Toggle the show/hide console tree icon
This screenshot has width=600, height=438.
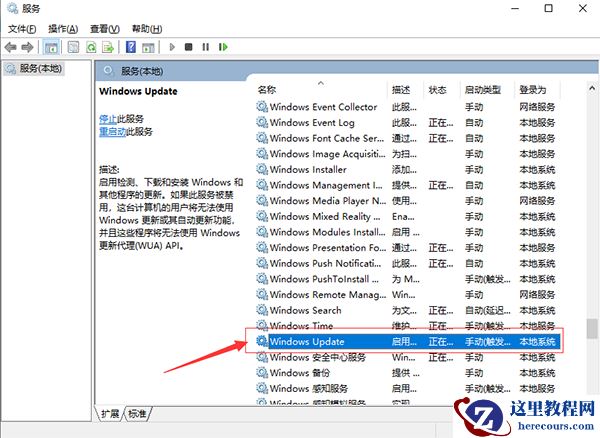pyautogui.click(x=51, y=47)
